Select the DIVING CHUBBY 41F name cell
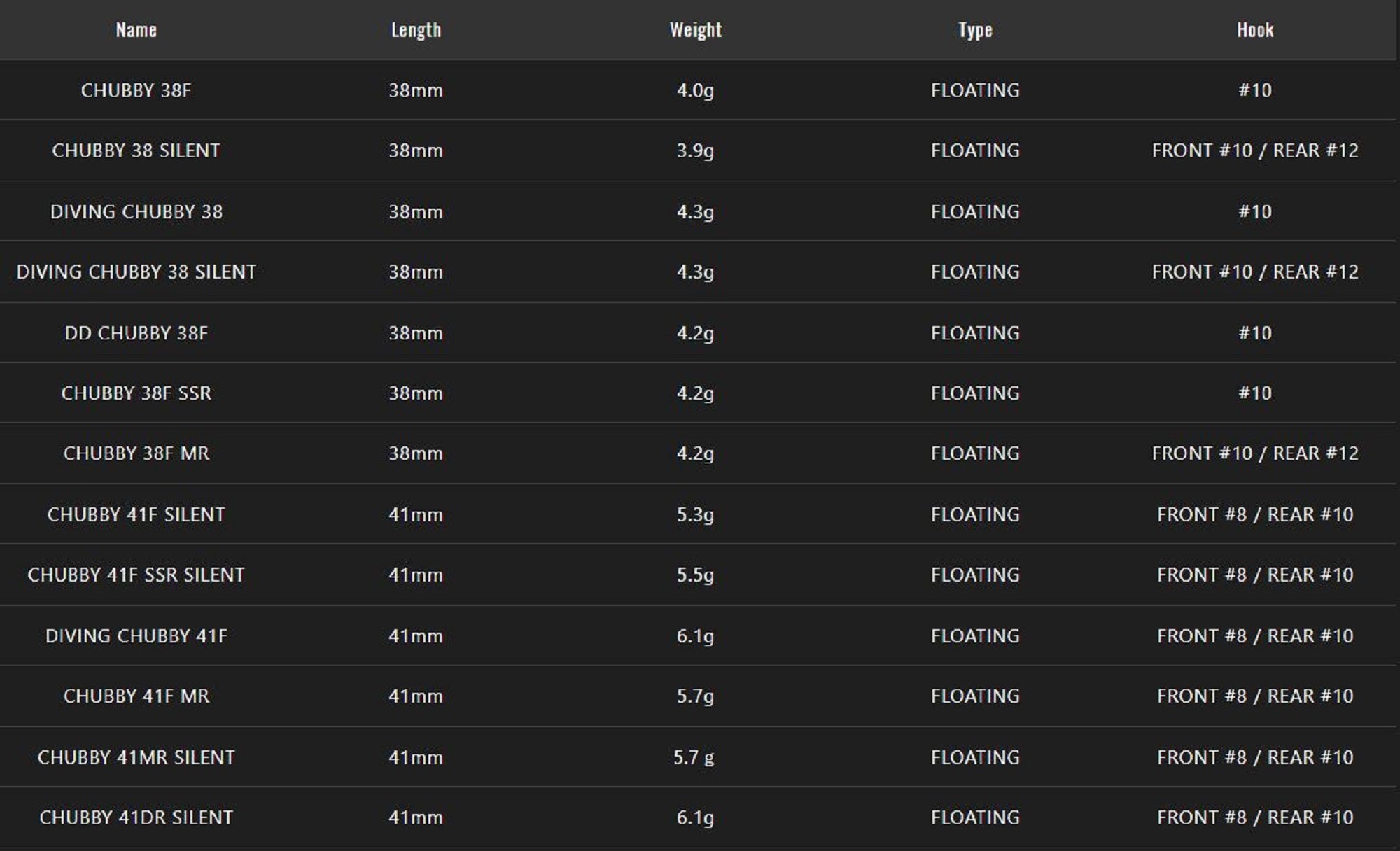This screenshot has height=851, width=1400. [x=136, y=635]
